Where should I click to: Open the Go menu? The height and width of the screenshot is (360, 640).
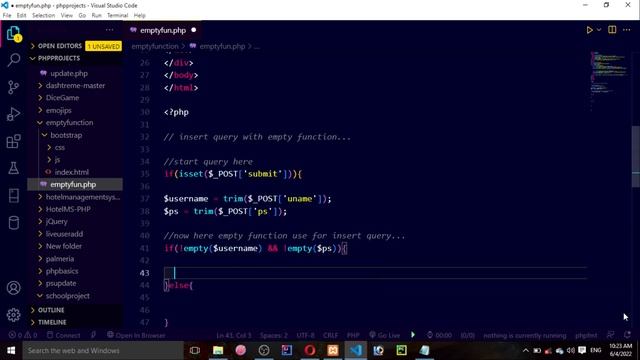82,15
